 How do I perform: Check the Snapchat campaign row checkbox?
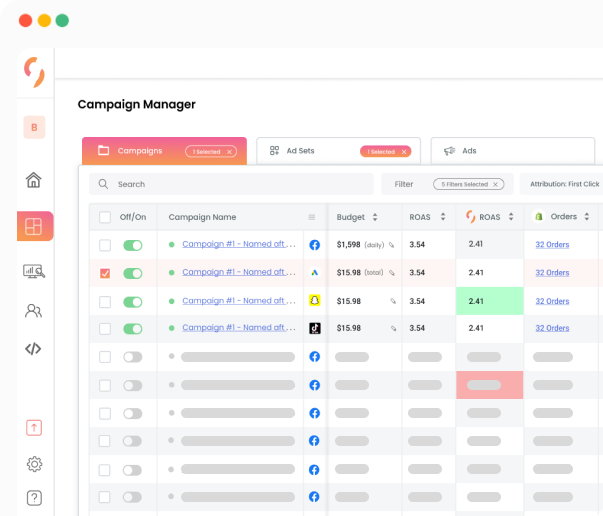[x=105, y=301]
